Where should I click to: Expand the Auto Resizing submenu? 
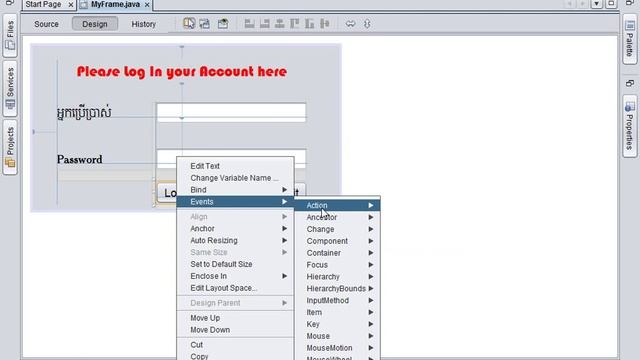pyautogui.click(x=235, y=240)
